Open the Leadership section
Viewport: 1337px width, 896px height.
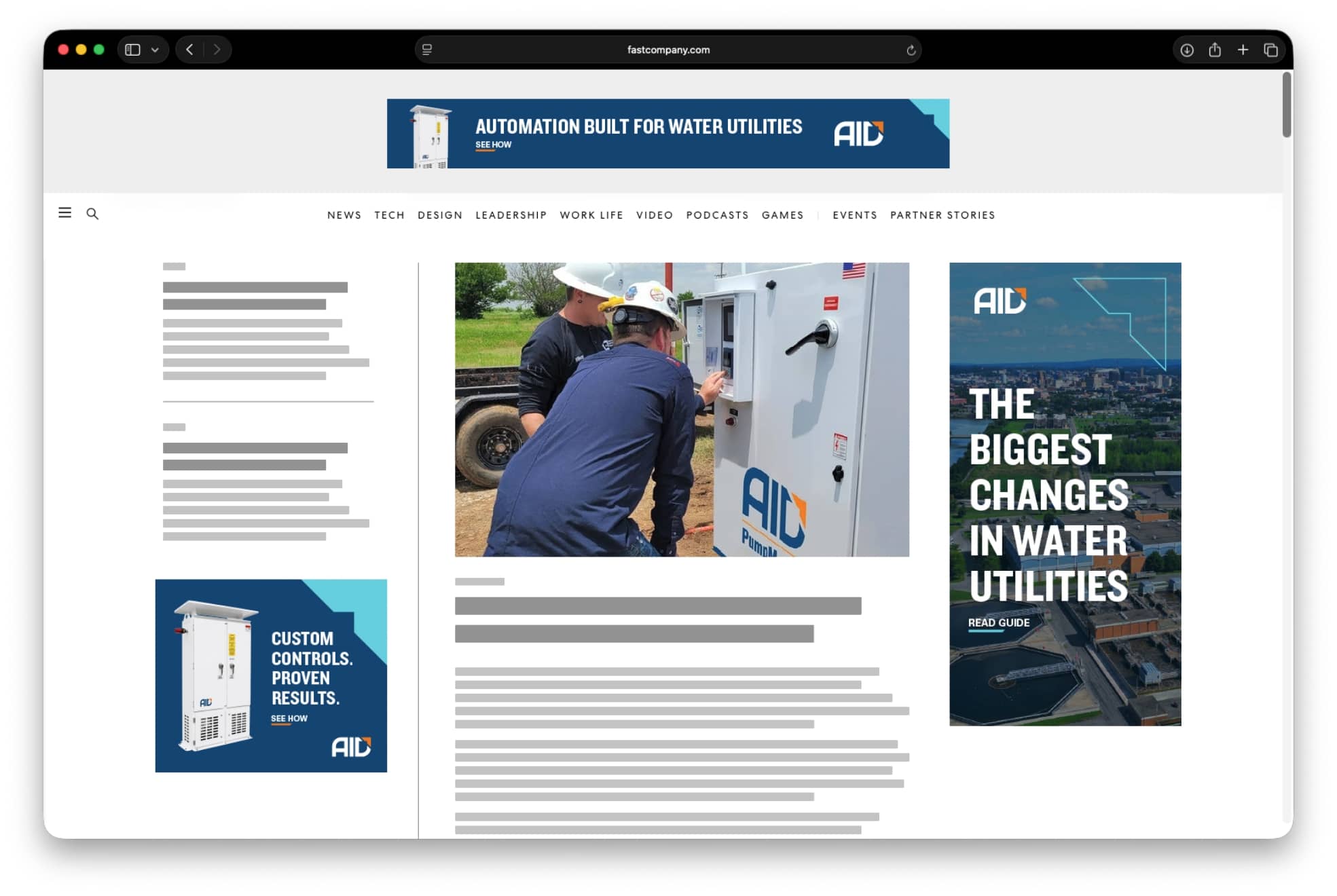511,215
